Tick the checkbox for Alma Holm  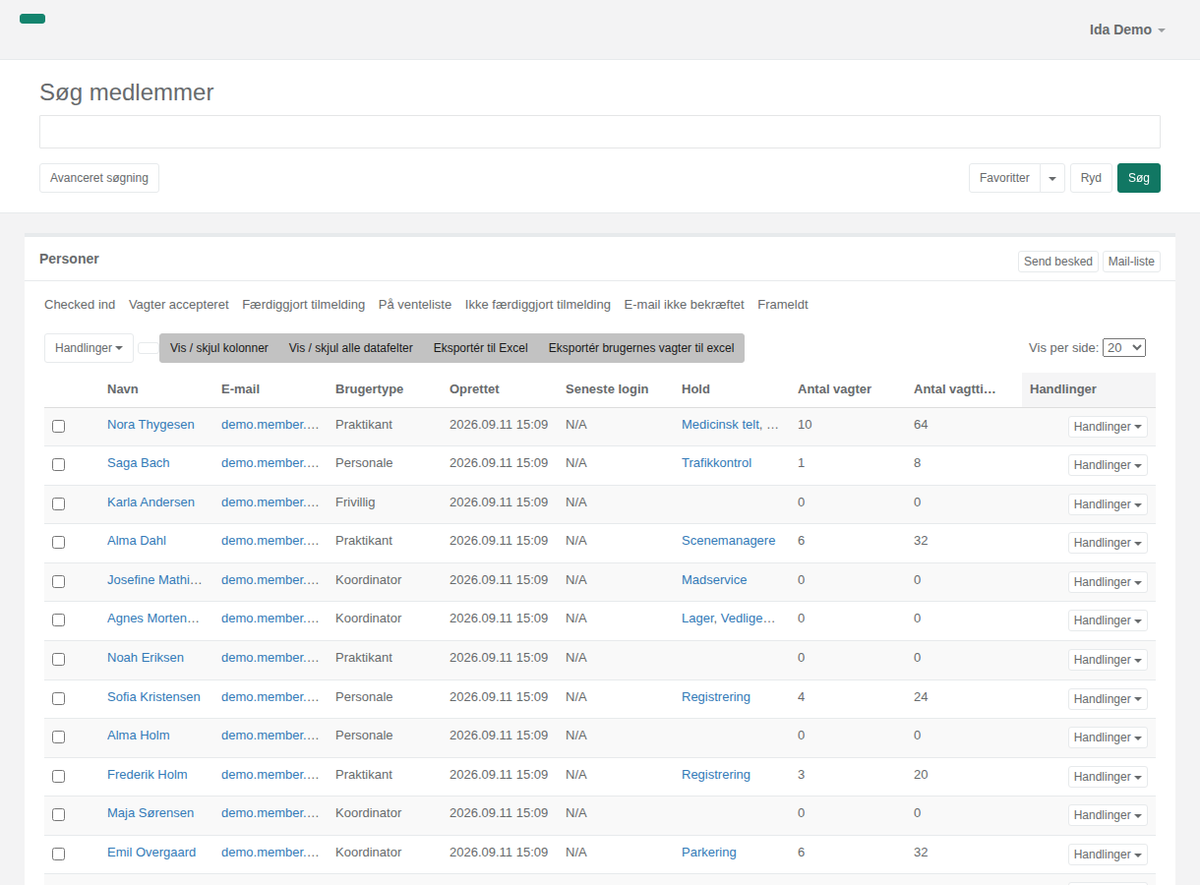click(58, 737)
